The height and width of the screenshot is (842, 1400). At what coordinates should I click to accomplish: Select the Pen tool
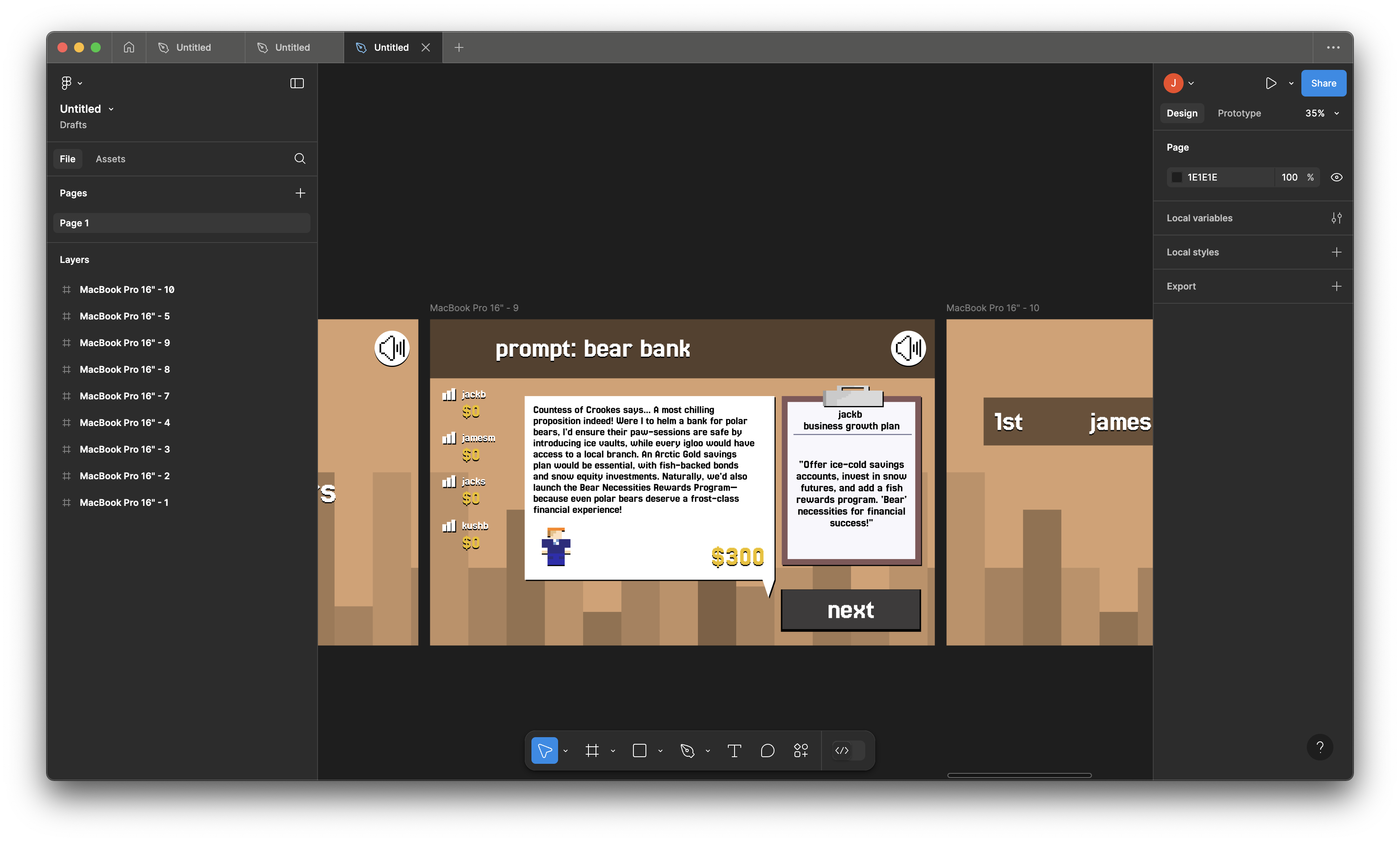pyautogui.click(x=687, y=750)
